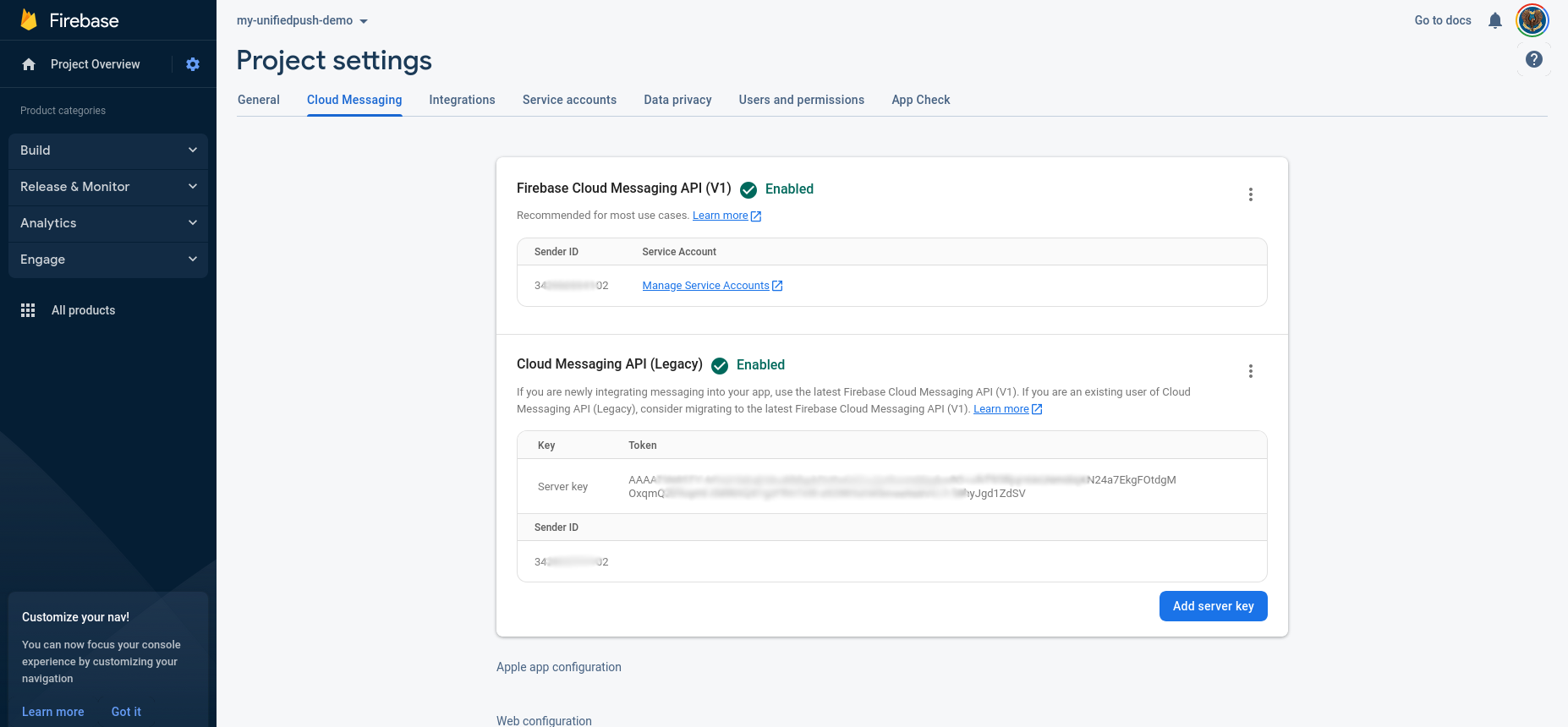Screen dimensions: 1568x727
Task: Expand the Analytics category
Action: pyautogui.click(x=108, y=223)
